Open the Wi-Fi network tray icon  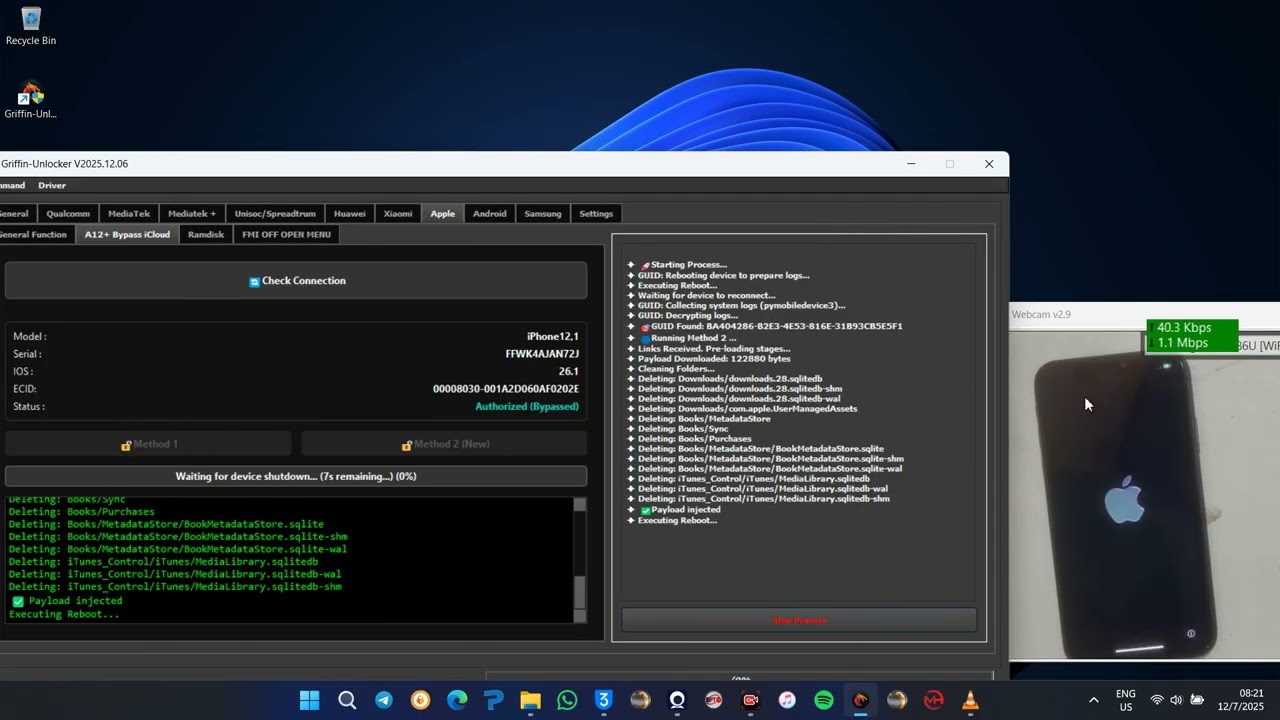pyautogui.click(x=1157, y=700)
